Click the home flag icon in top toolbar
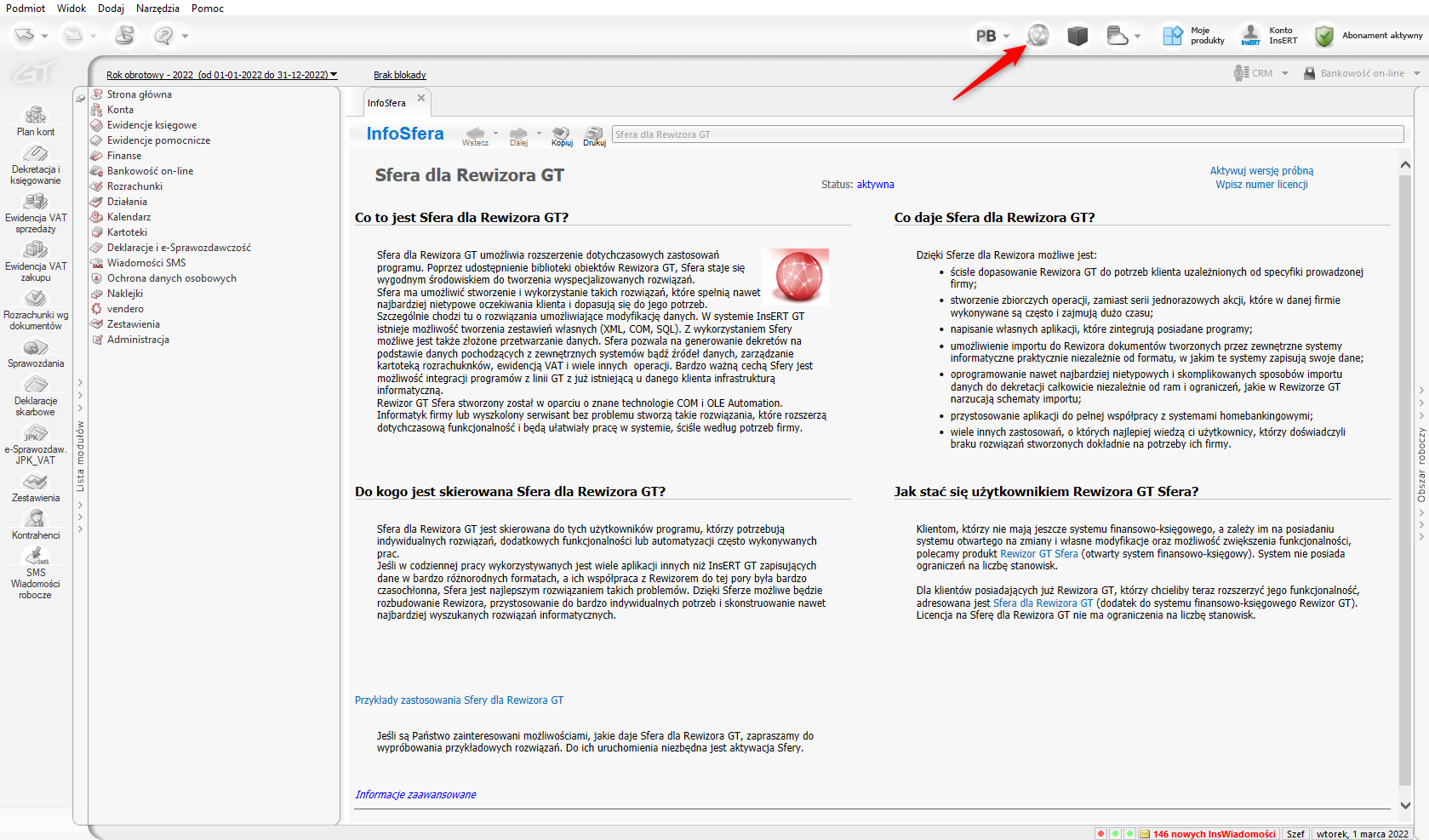The width and height of the screenshot is (1429, 840). click(x=125, y=36)
